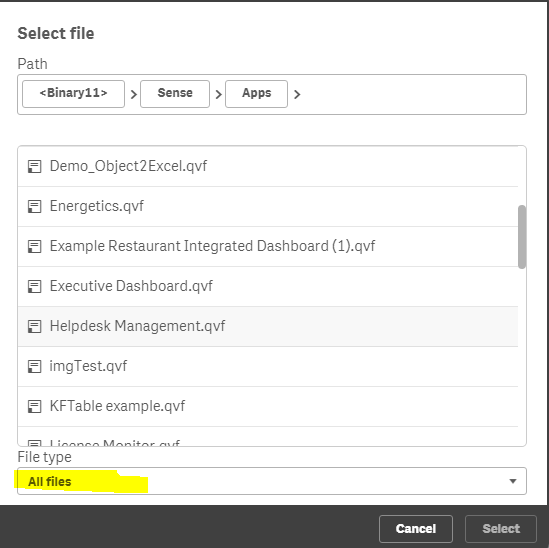Click the file icon beside Executive Dashboard.qvf
Screen dimensions: 549x548
coord(34,286)
